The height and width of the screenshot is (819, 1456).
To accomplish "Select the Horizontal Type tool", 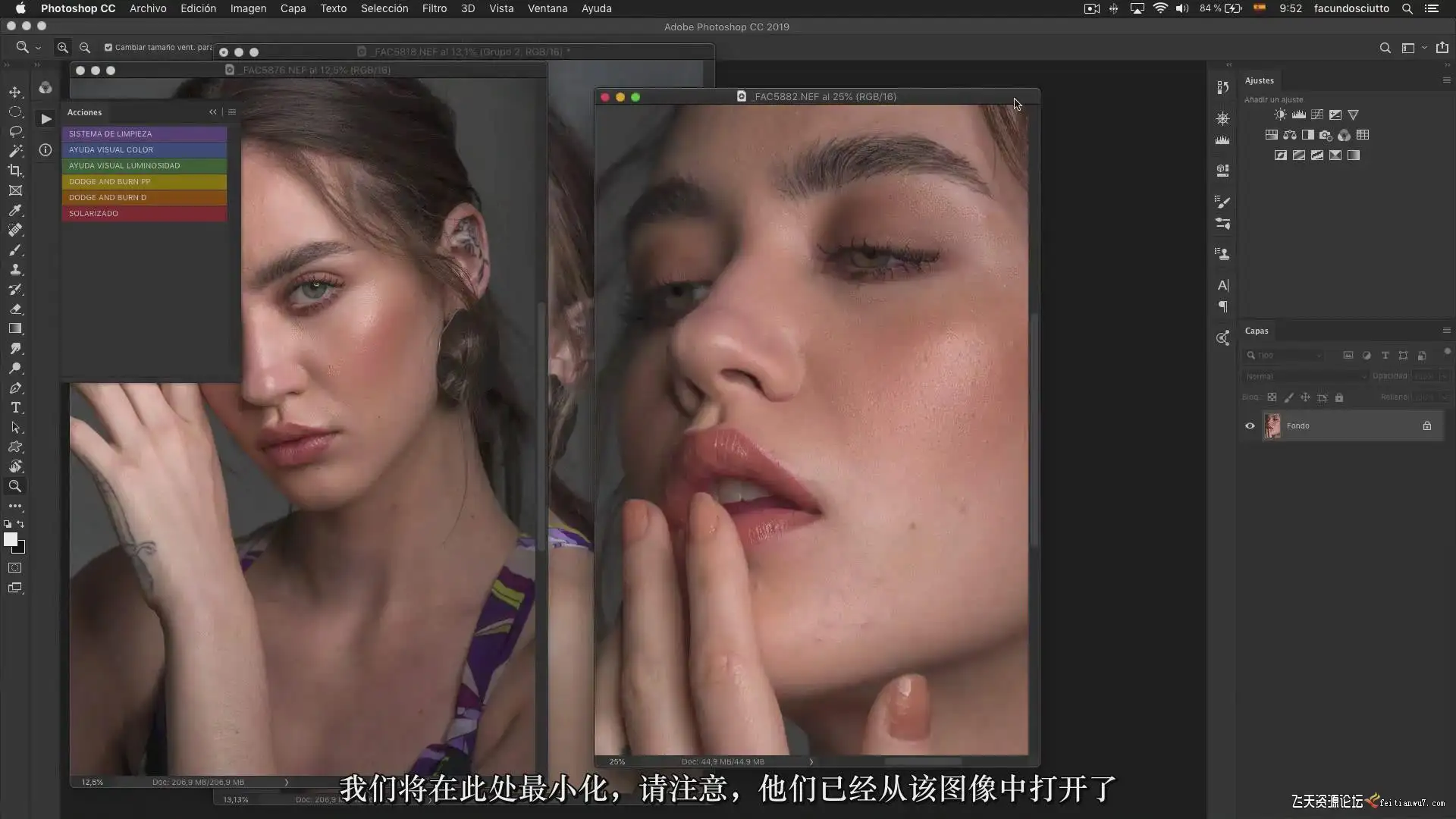I will point(15,407).
